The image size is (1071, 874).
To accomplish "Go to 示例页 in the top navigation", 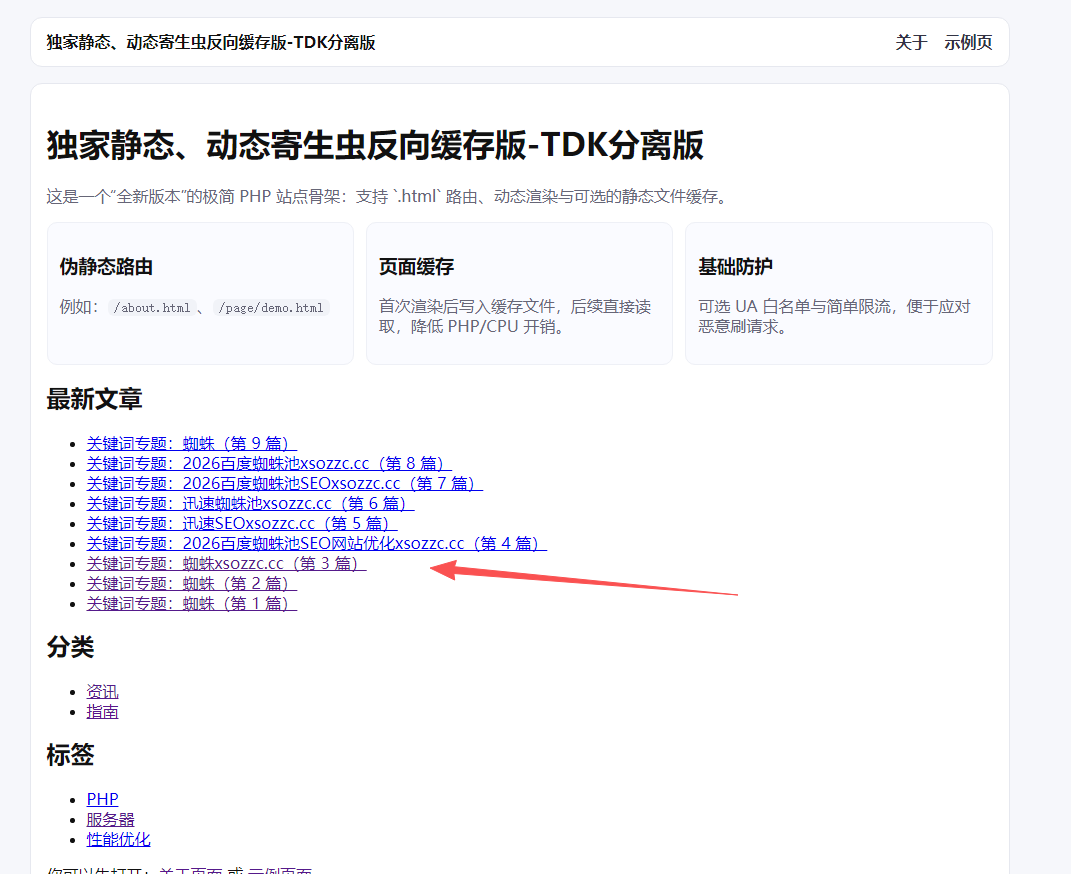I will tap(968, 42).
